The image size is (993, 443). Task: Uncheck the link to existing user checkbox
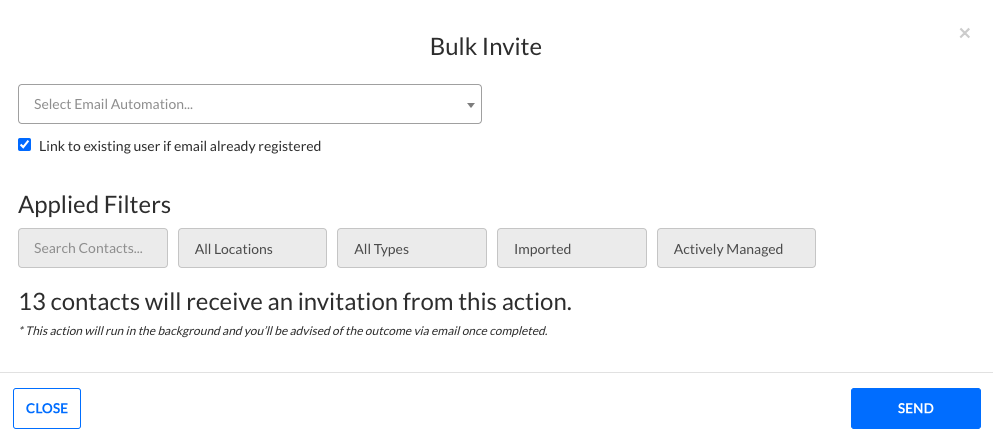coord(25,146)
